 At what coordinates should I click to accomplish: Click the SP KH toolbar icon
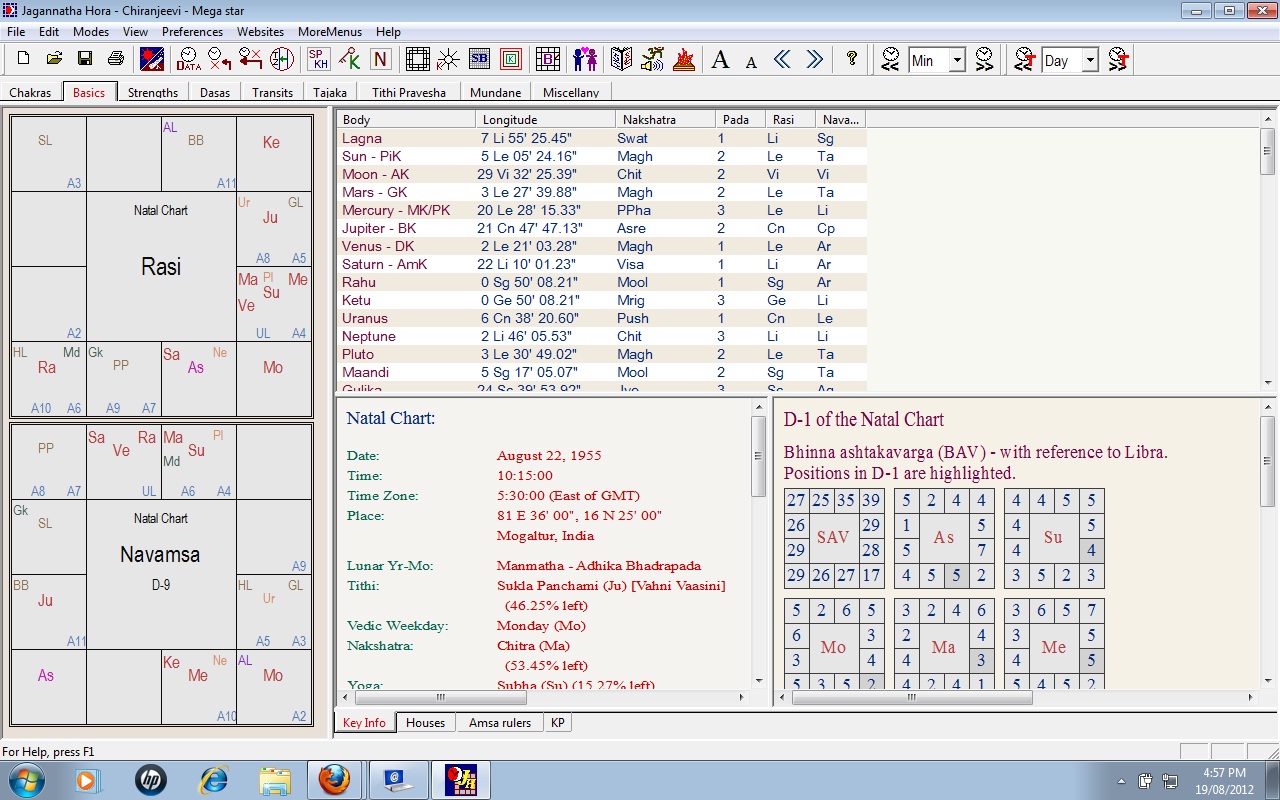click(x=318, y=59)
